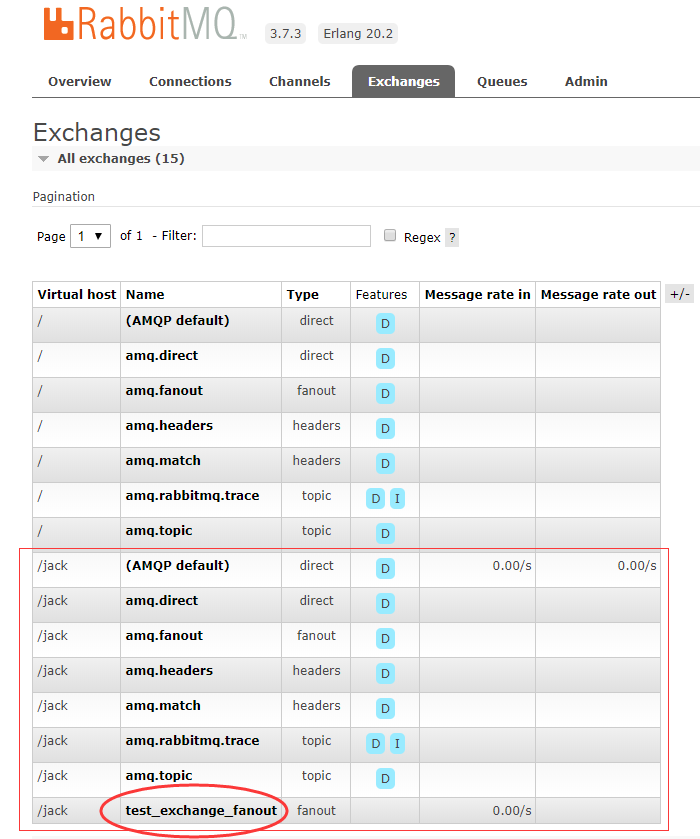Open amq.headers exchange in /jack vhost
Viewport: 700px width, 839px height.
pos(169,670)
